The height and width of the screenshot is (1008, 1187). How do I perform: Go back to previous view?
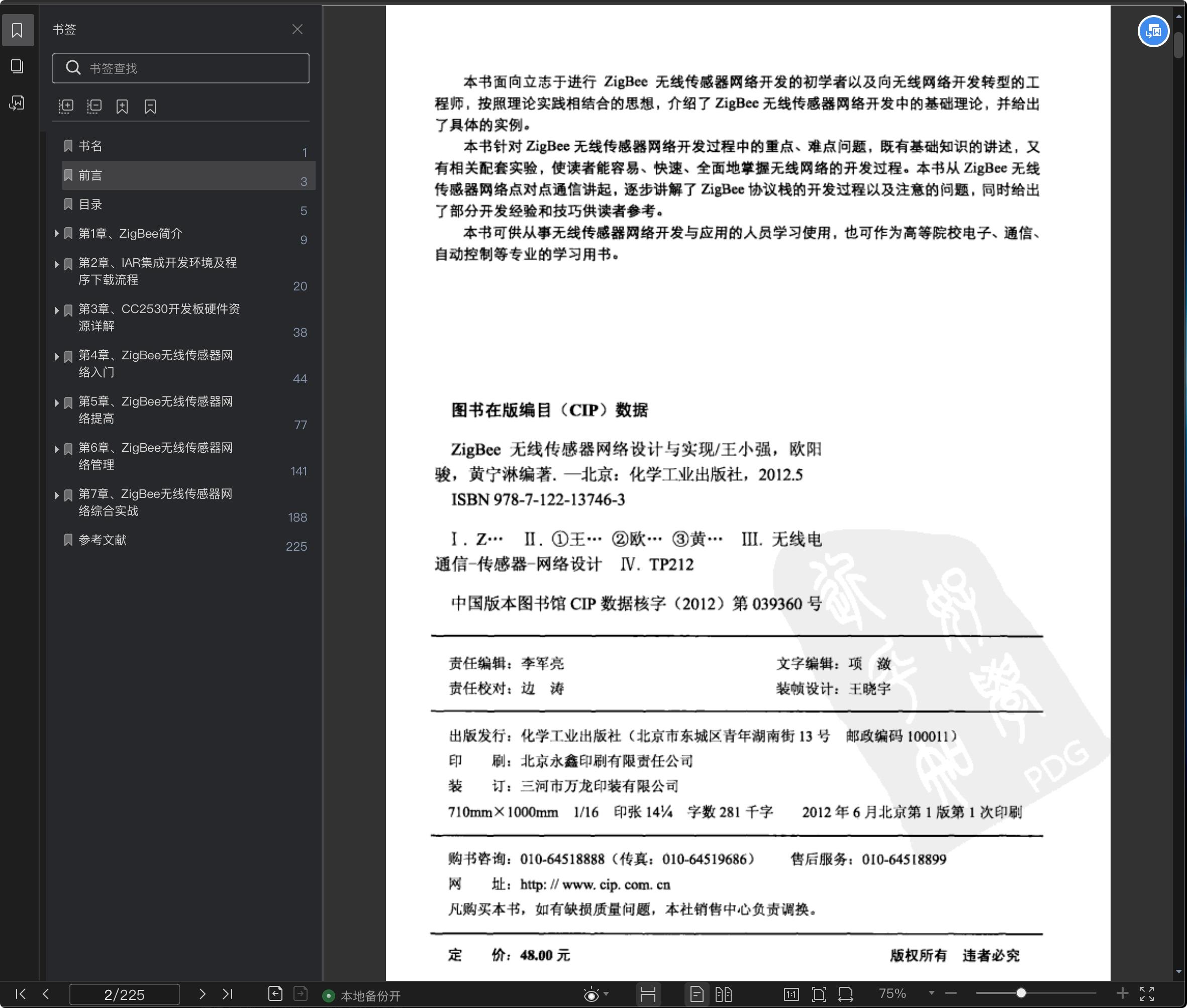click(275, 994)
